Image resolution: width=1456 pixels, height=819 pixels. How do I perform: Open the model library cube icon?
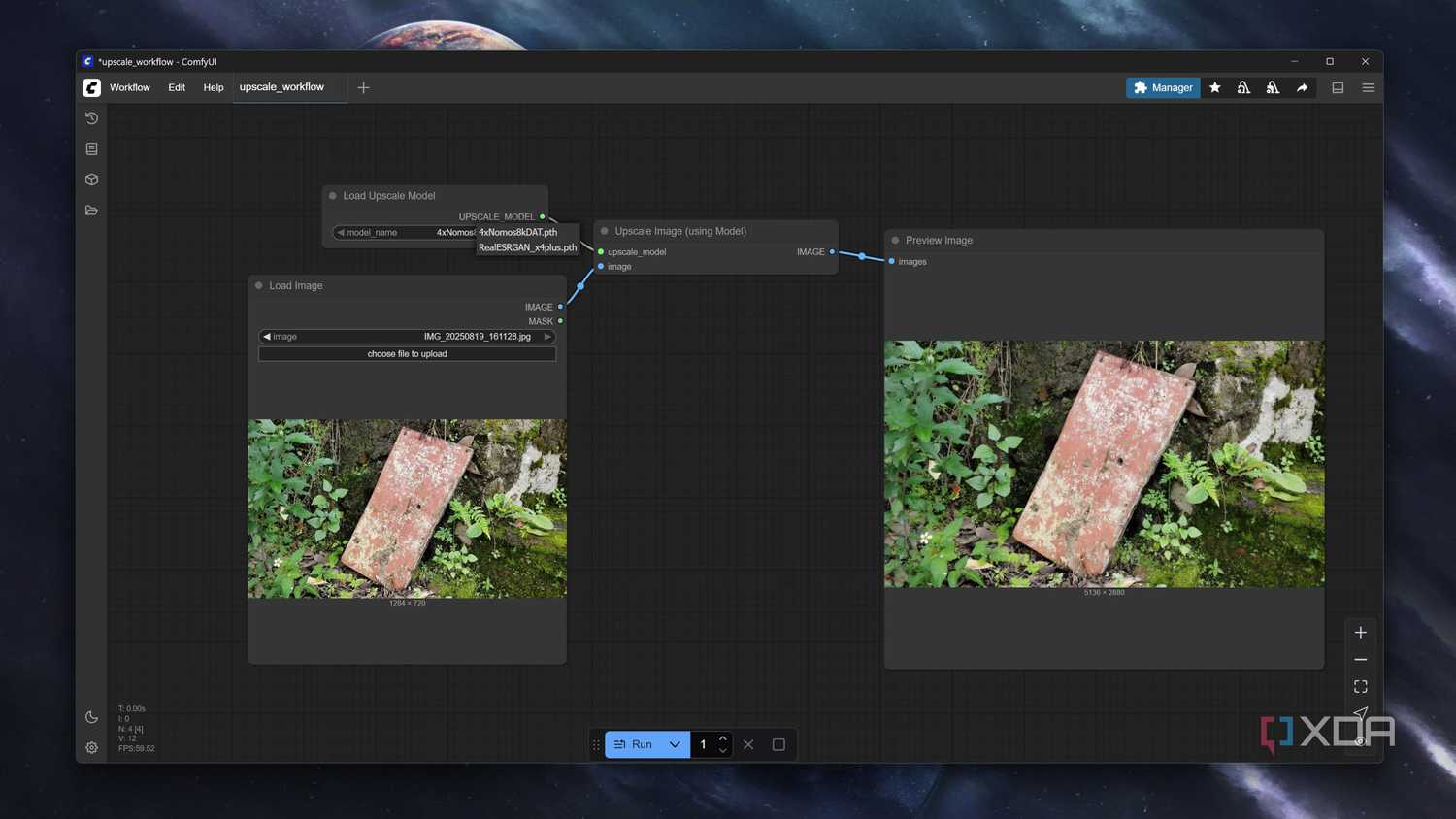pyautogui.click(x=91, y=180)
